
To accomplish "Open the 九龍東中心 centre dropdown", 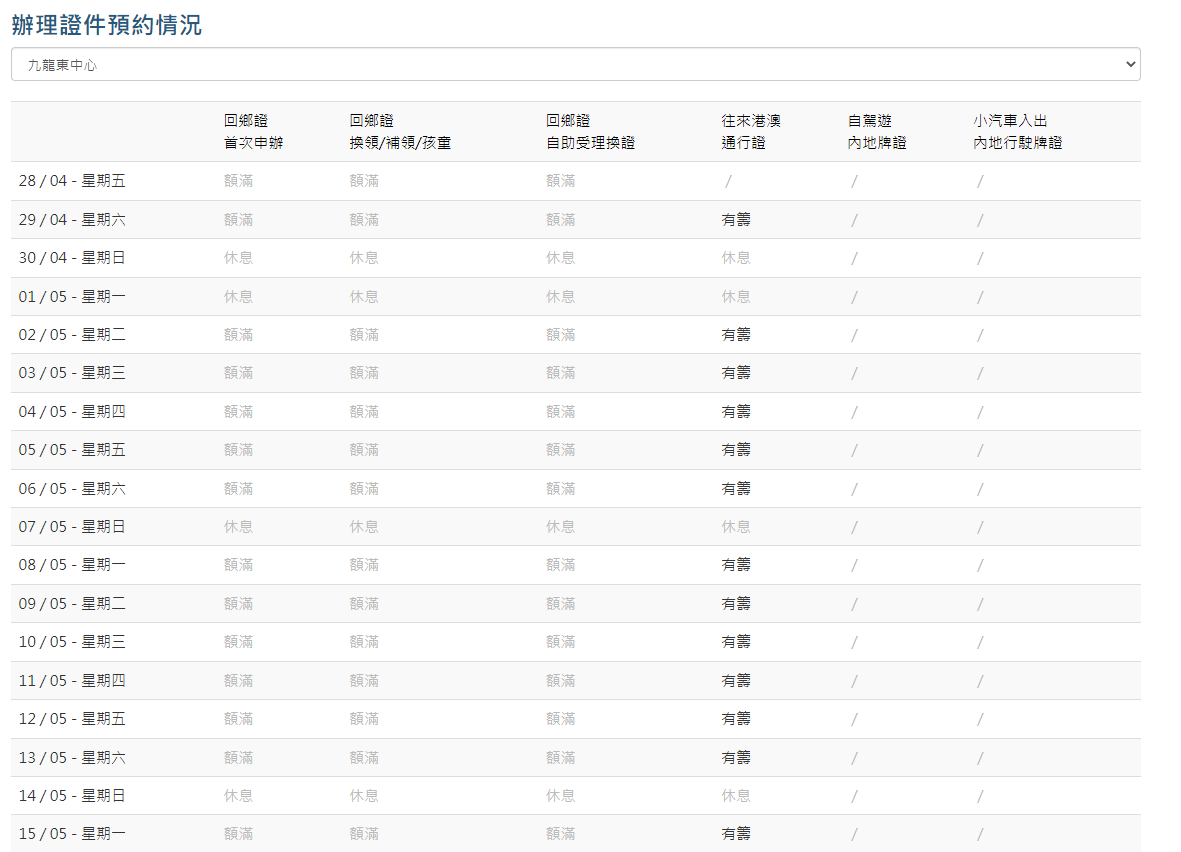I will (x=575, y=65).
